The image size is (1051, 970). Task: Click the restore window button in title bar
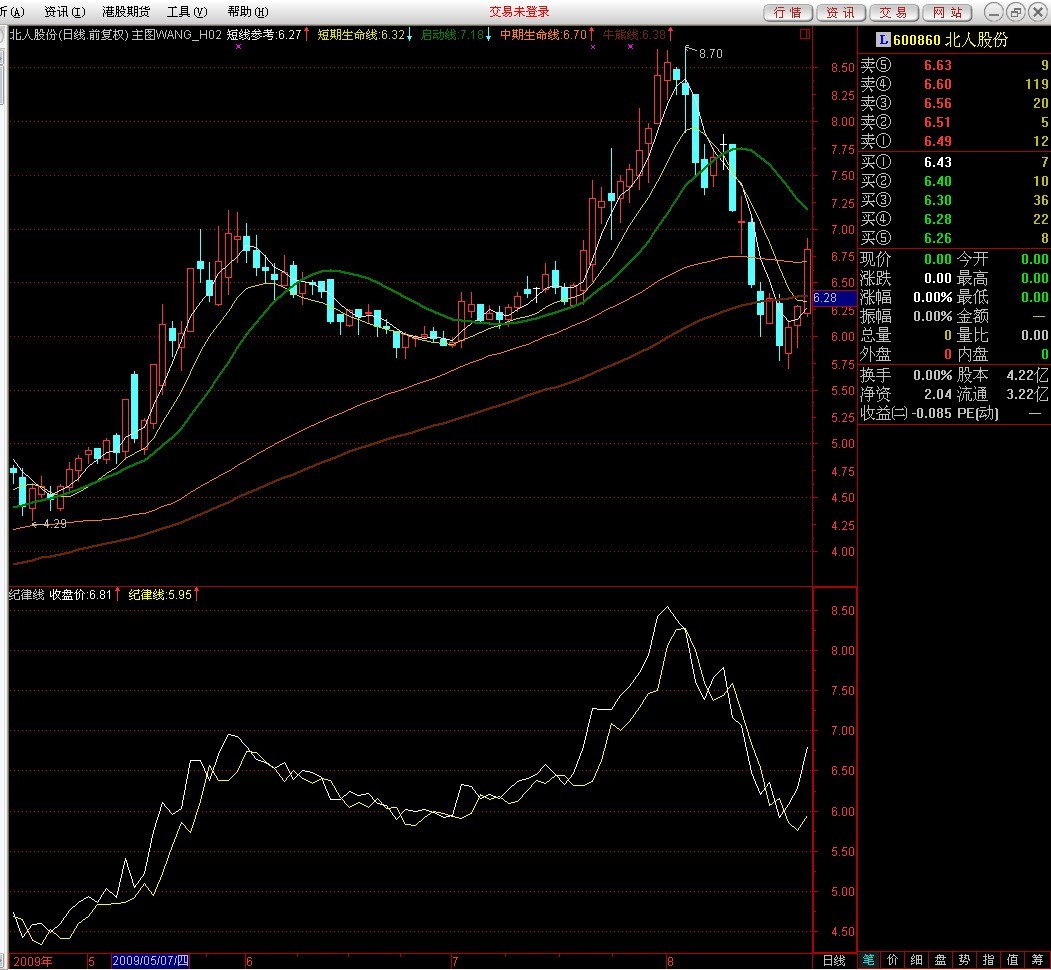pos(1015,12)
